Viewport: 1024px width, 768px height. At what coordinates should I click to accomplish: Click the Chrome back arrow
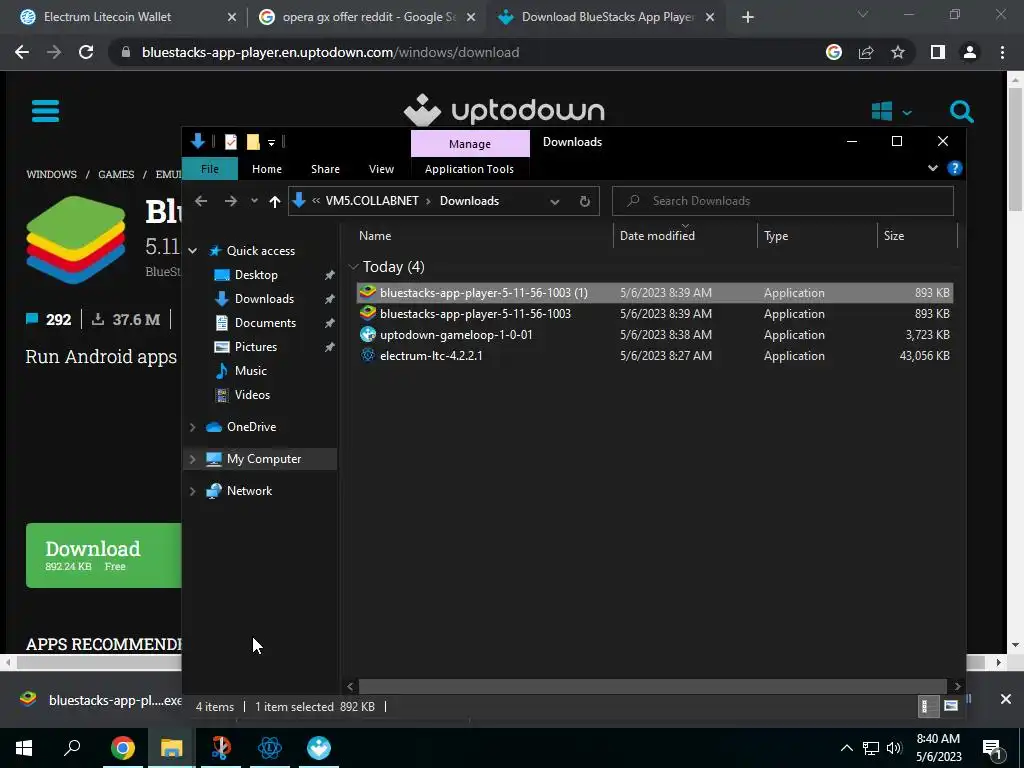(x=22, y=52)
